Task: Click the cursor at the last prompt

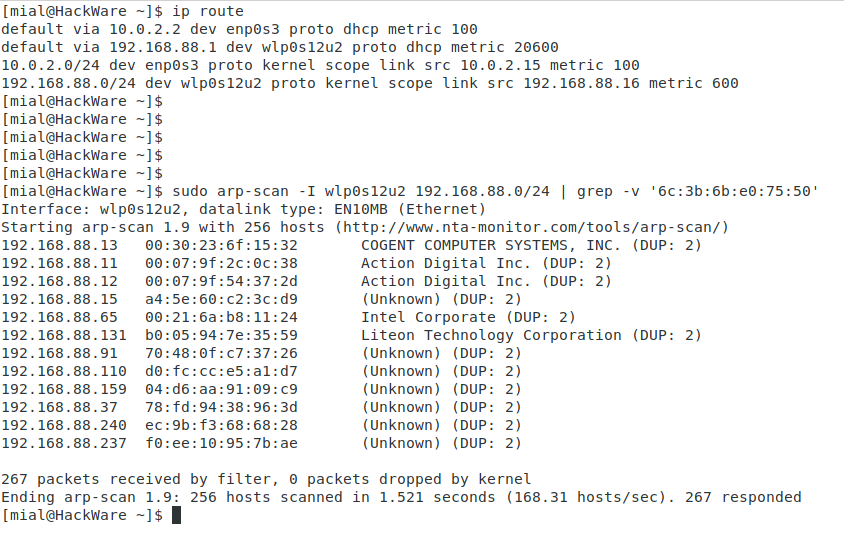Action: [x=177, y=515]
